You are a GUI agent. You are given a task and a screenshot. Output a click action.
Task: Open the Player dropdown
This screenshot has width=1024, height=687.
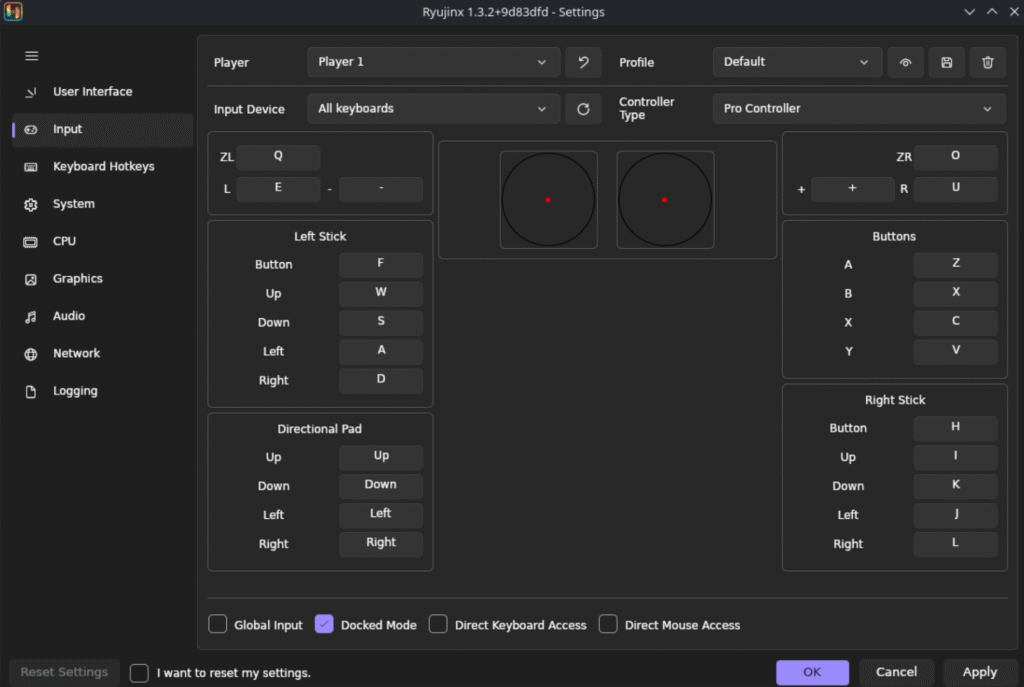coord(434,62)
